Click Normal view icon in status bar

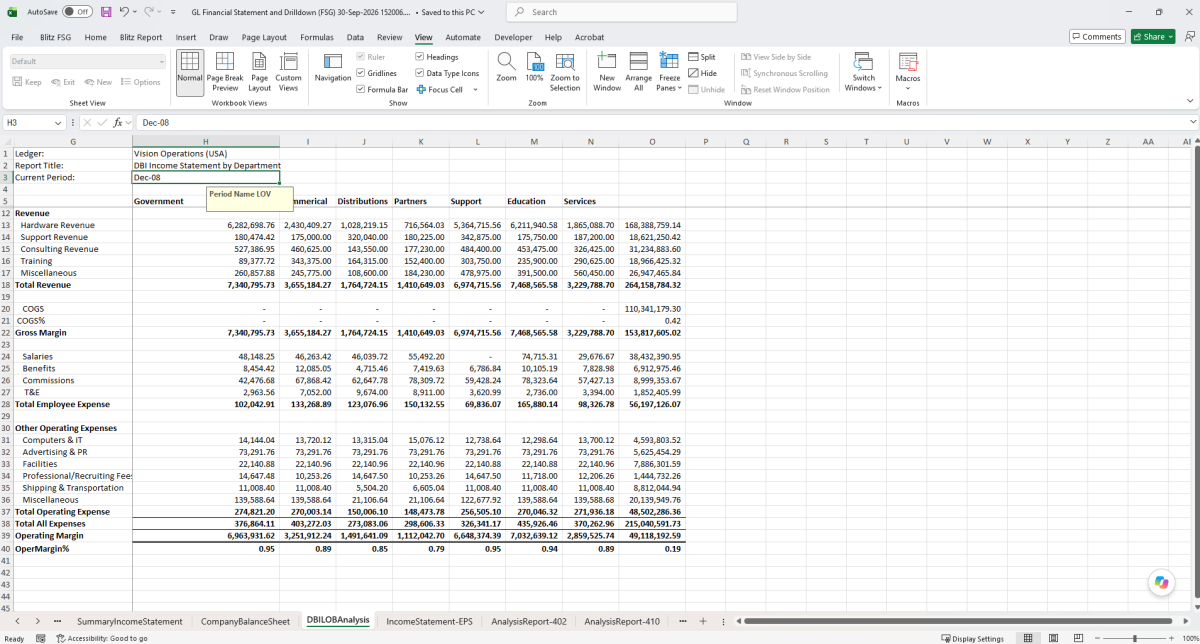tap(1027, 638)
